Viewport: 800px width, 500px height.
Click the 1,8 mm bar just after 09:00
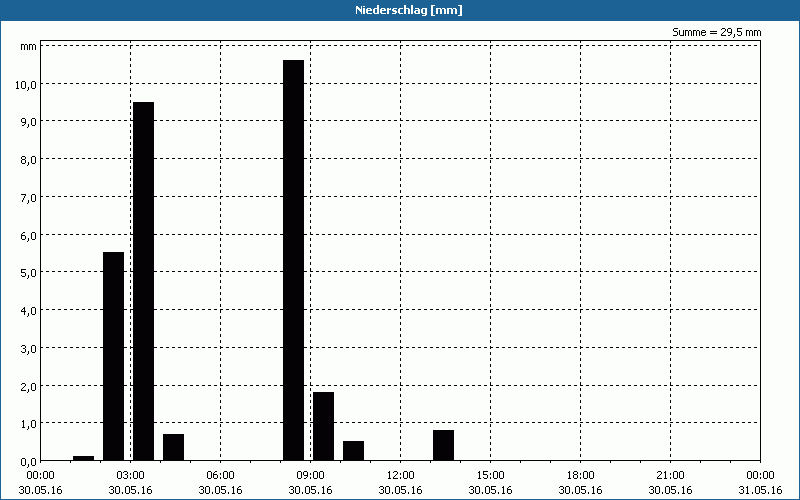[323, 427]
